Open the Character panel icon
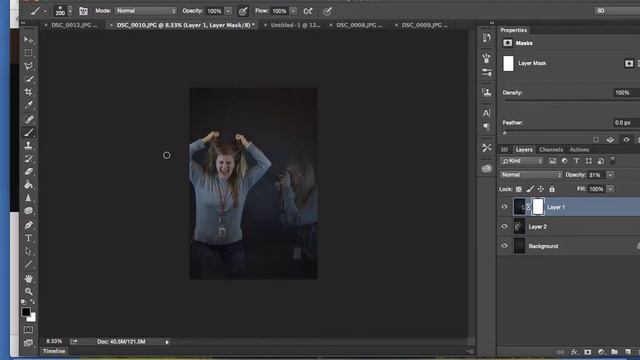This screenshot has height=360, width=640. coord(487,113)
